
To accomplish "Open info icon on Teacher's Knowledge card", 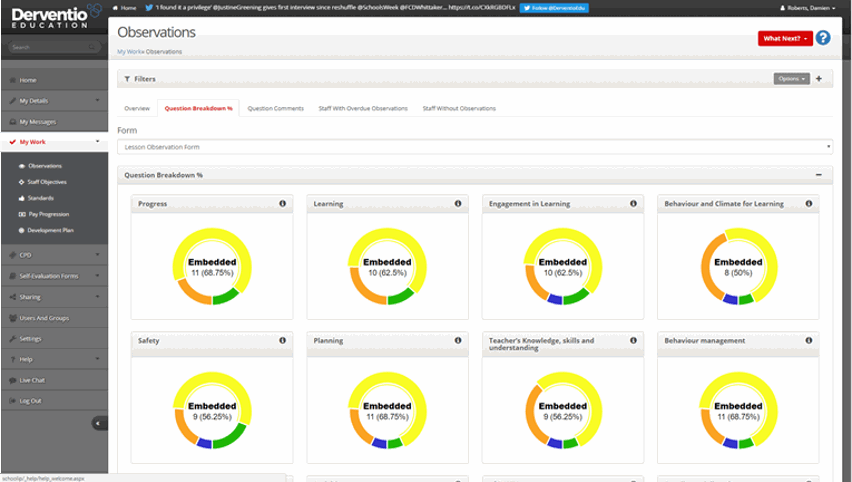I will click(634, 340).
